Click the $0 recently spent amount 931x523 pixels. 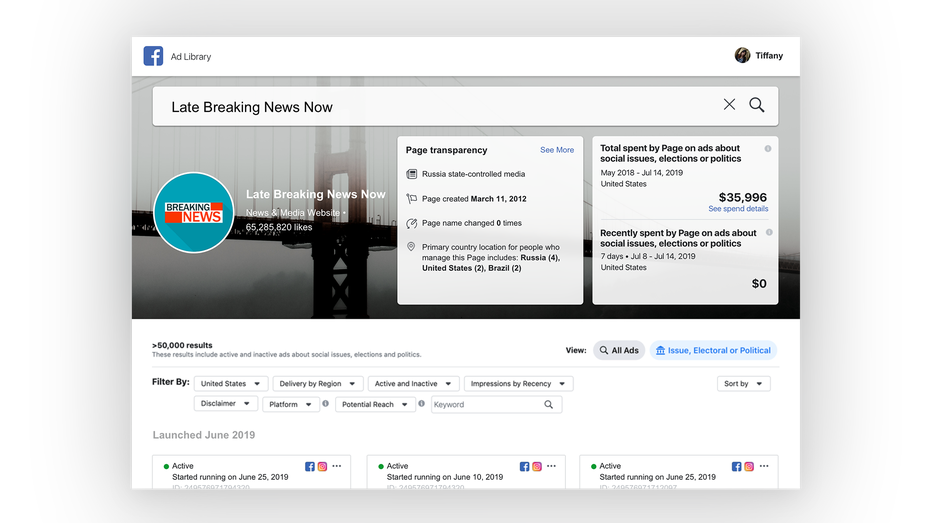click(759, 284)
